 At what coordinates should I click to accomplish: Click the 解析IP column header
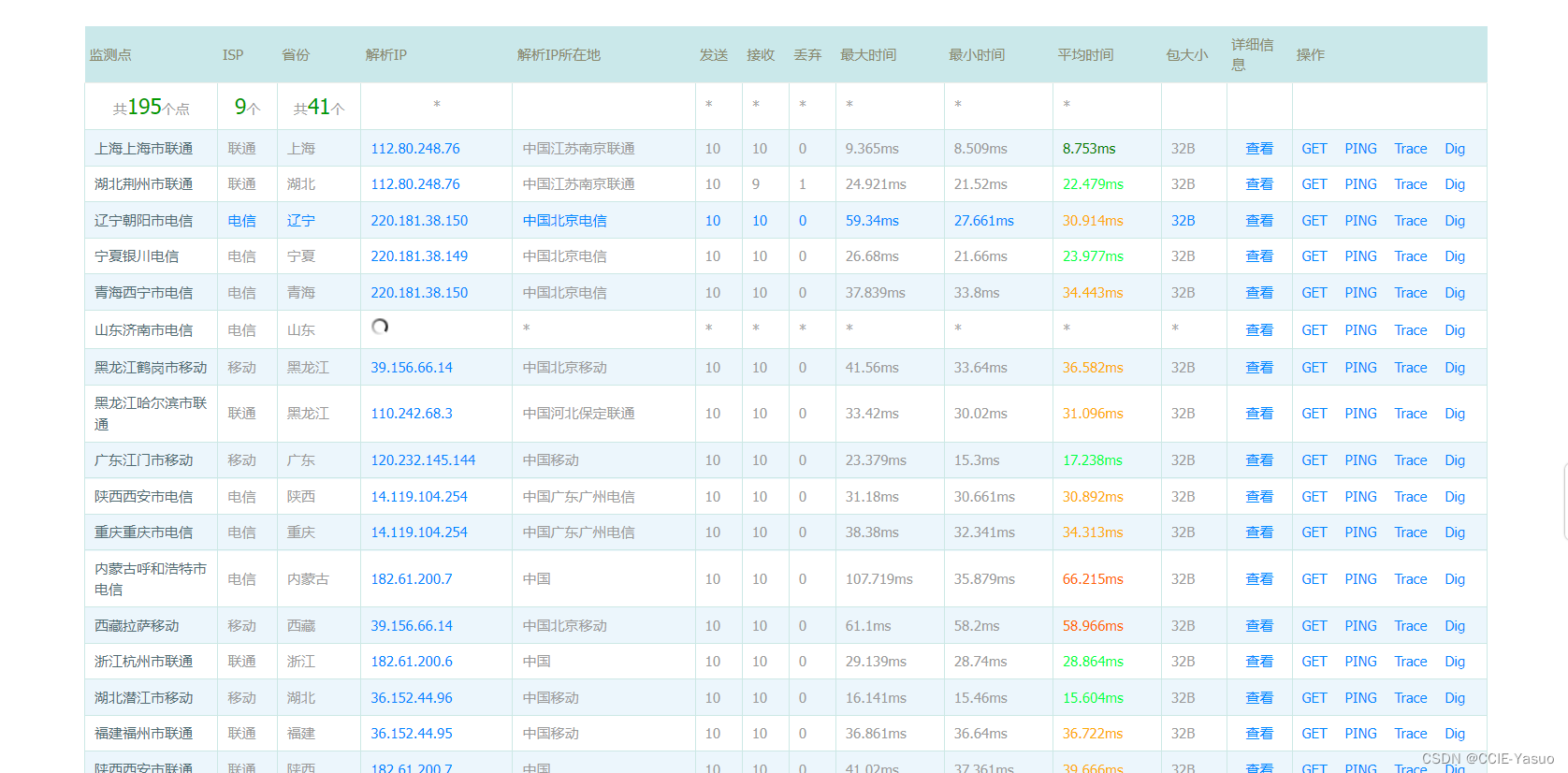(x=385, y=55)
